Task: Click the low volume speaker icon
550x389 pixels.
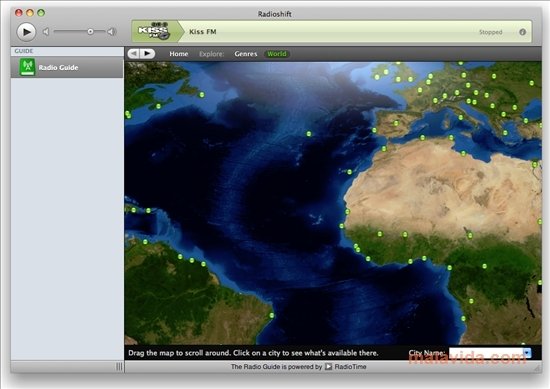Action: coord(46,32)
